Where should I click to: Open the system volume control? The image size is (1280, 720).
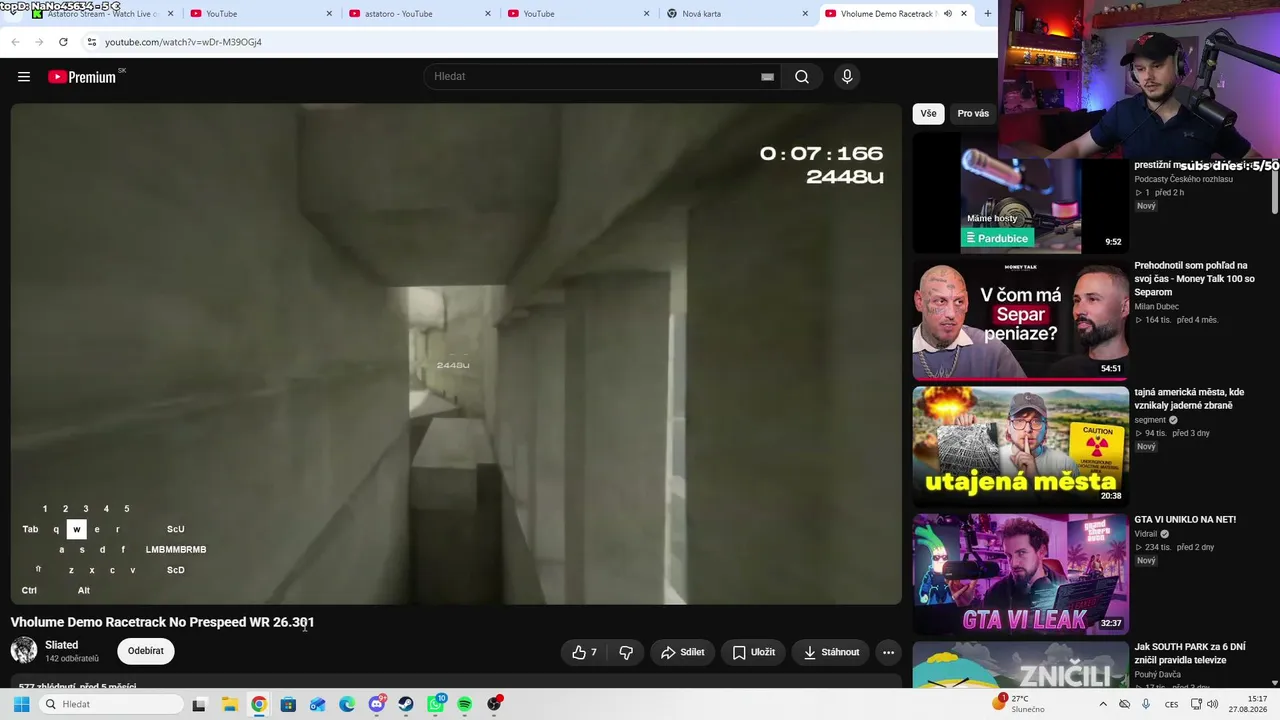pyautogui.click(x=1213, y=704)
